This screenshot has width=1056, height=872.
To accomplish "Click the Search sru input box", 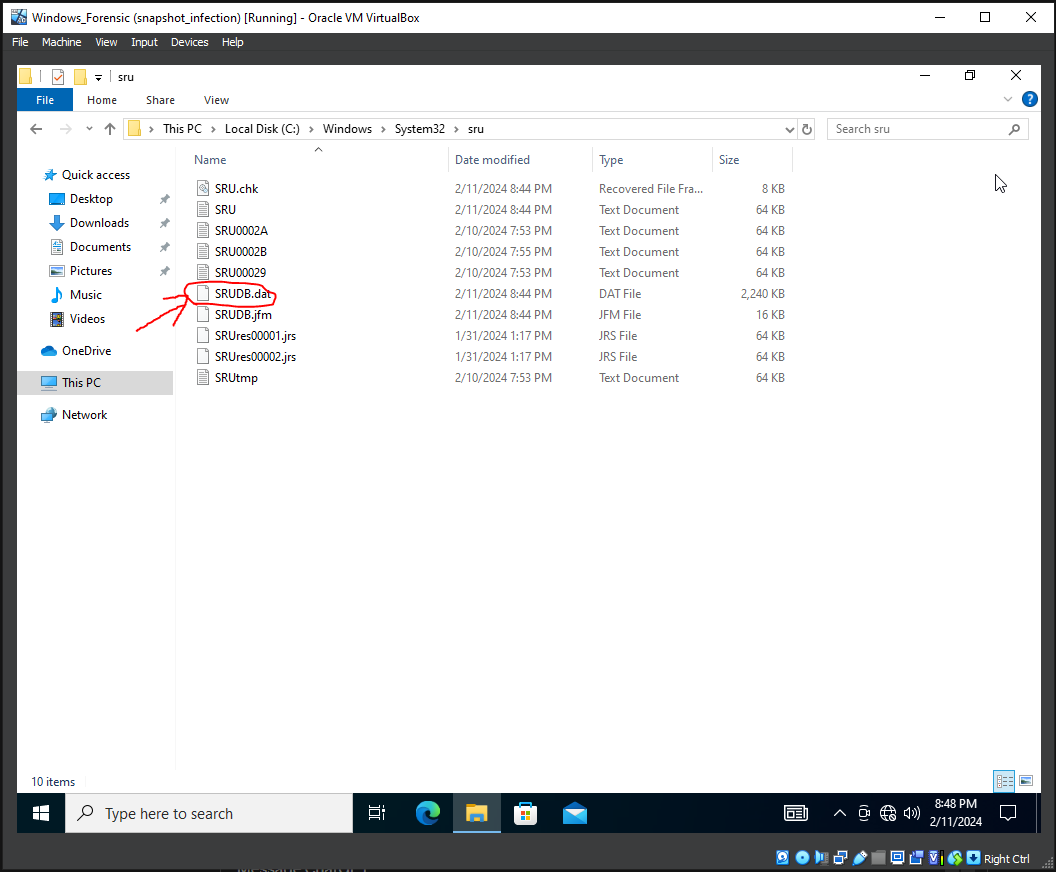I will [915, 129].
